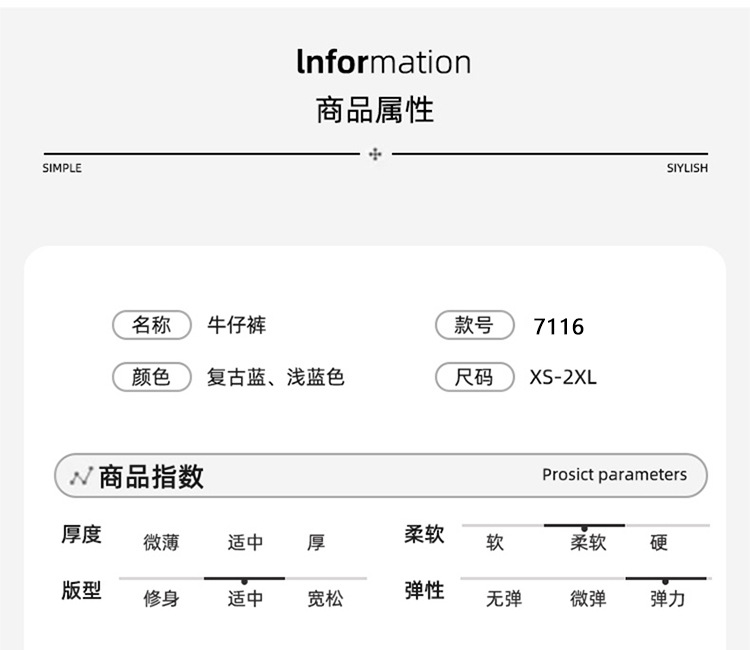750x650 pixels.
Task: Click the Information heading
Action: [384, 62]
